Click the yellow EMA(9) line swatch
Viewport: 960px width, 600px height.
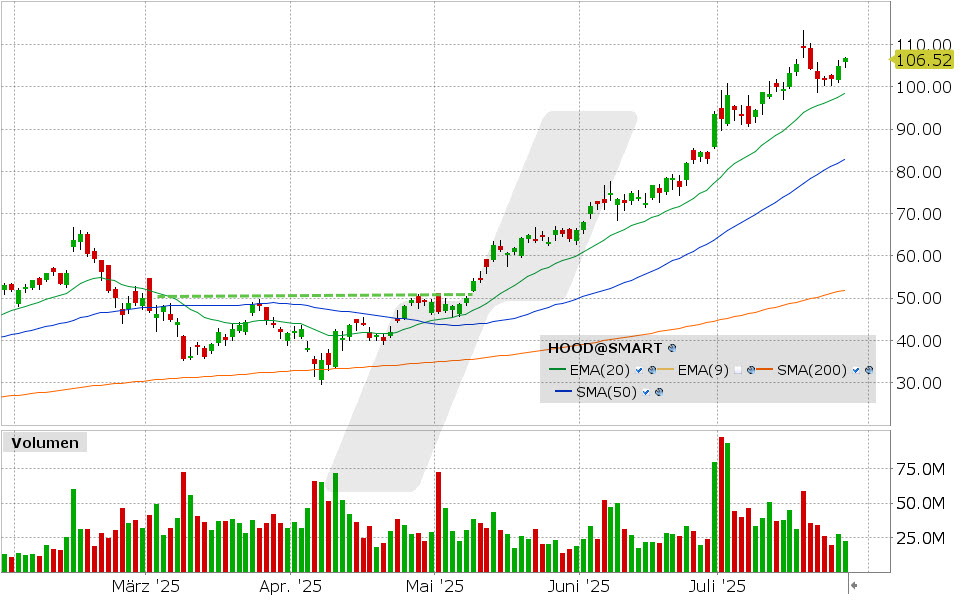coord(666,370)
